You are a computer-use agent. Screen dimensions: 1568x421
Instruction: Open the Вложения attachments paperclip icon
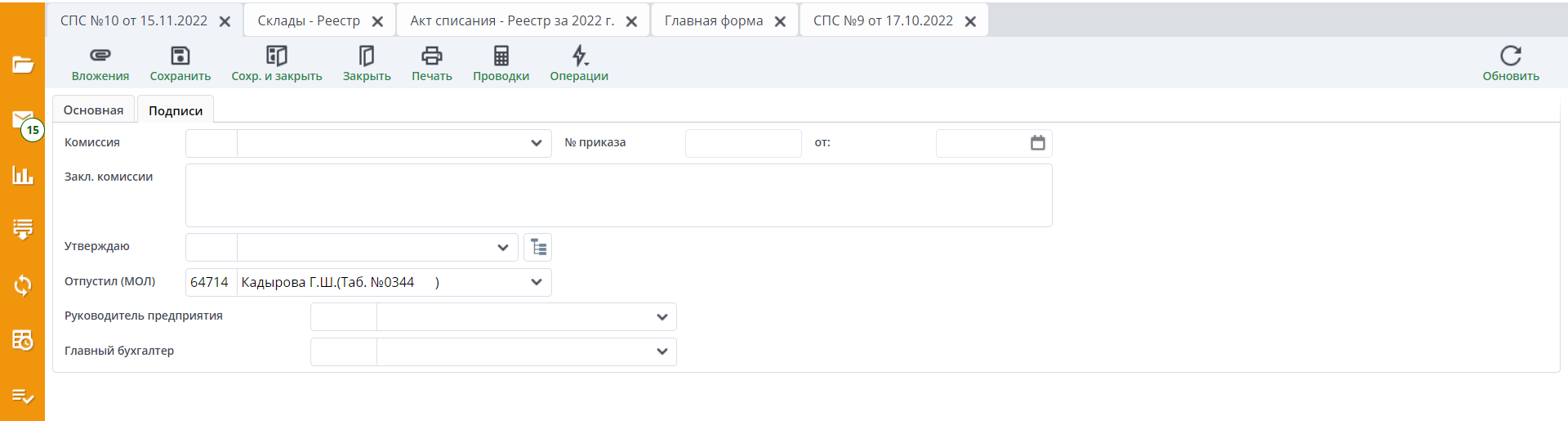coord(100,56)
